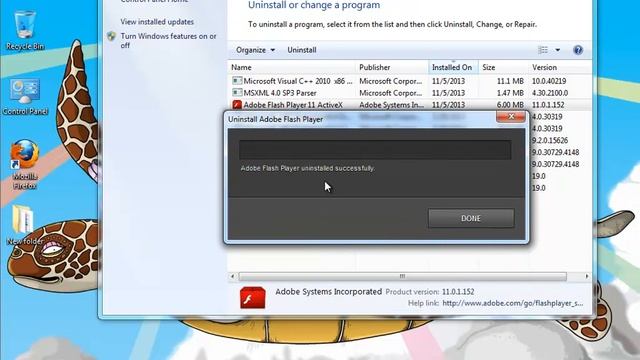The image size is (640, 360).
Task: Click the help question mark icon
Action: pyautogui.click(x=578, y=50)
